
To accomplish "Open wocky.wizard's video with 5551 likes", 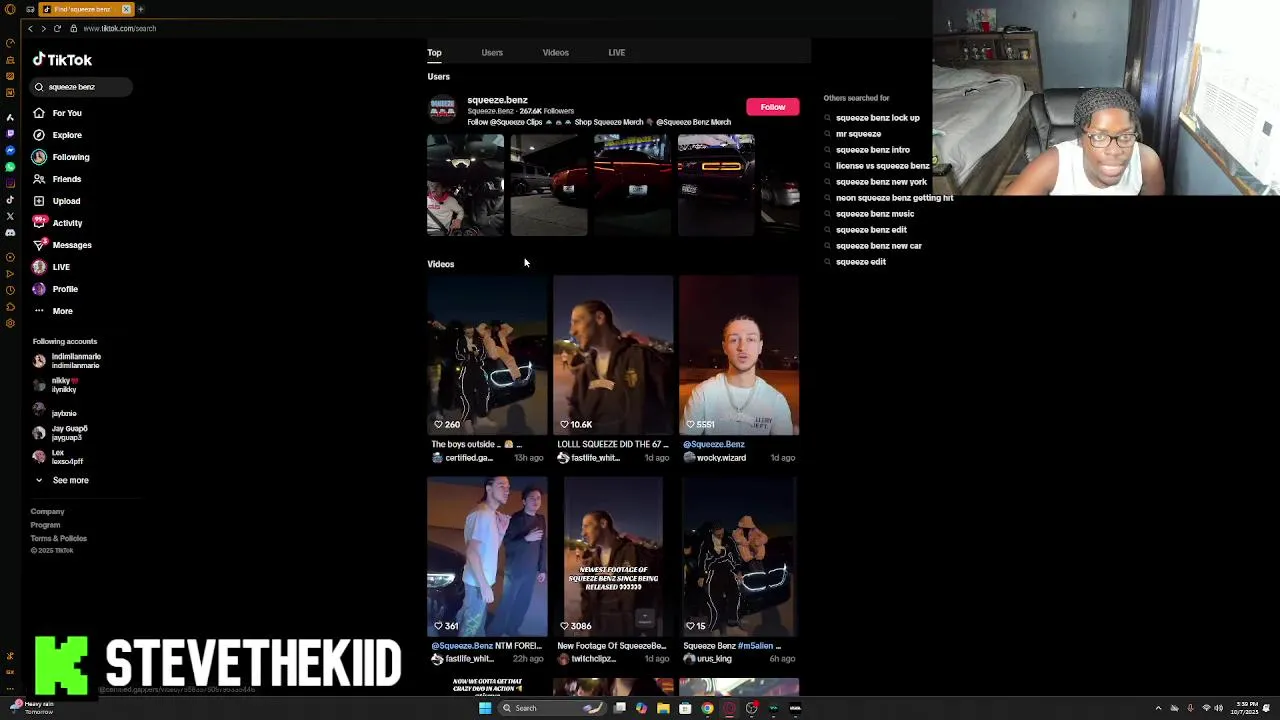I will (739, 355).
